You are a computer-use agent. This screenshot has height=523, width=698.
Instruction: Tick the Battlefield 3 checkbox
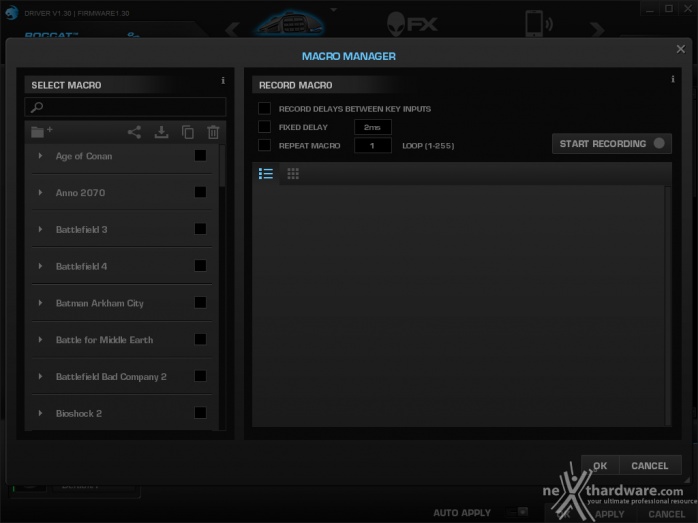click(x=200, y=229)
